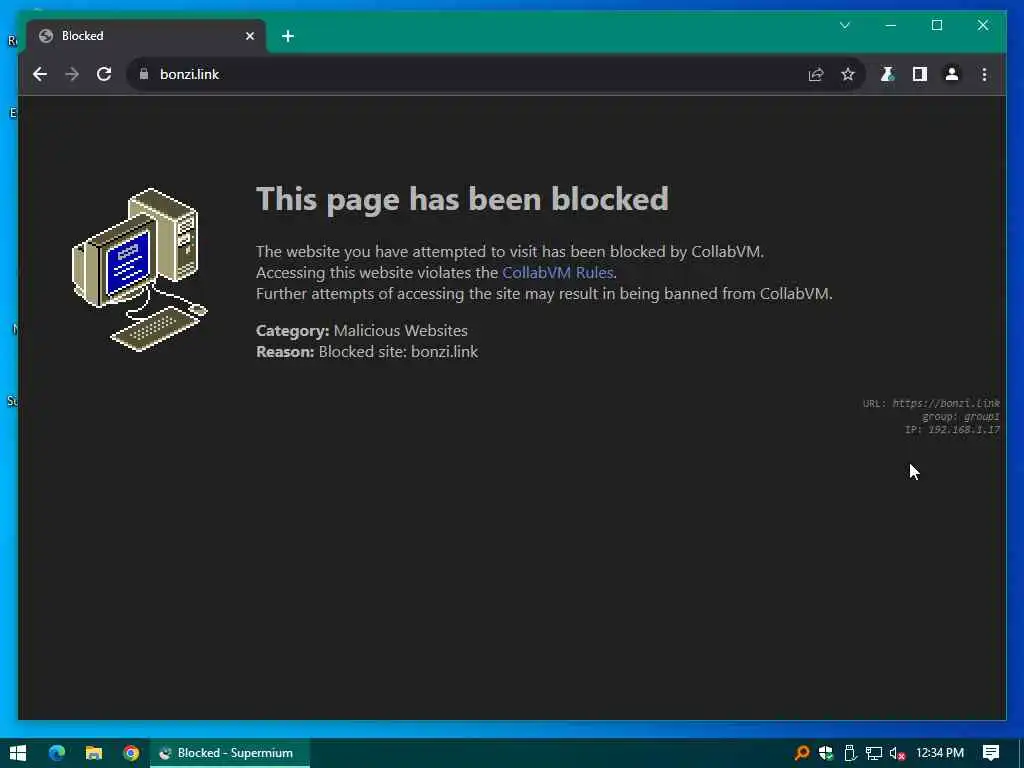
Task: View site security lock icon
Action: (x=144, y=74)
